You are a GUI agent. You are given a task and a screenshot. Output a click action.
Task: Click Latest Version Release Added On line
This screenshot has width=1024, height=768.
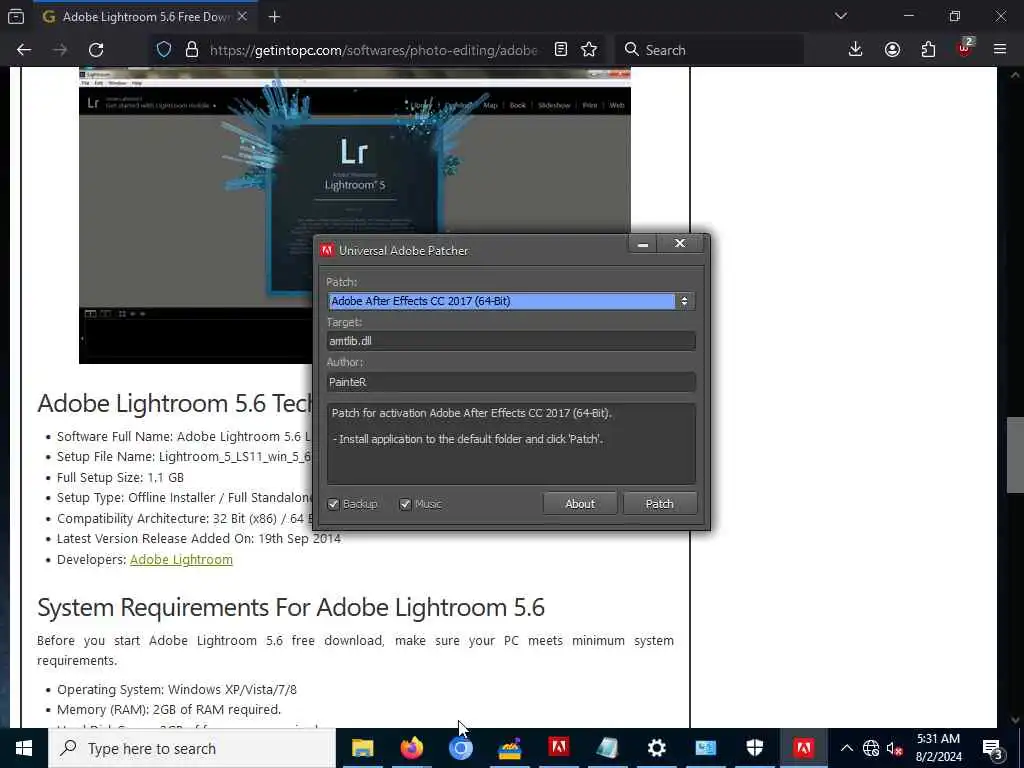199,539
